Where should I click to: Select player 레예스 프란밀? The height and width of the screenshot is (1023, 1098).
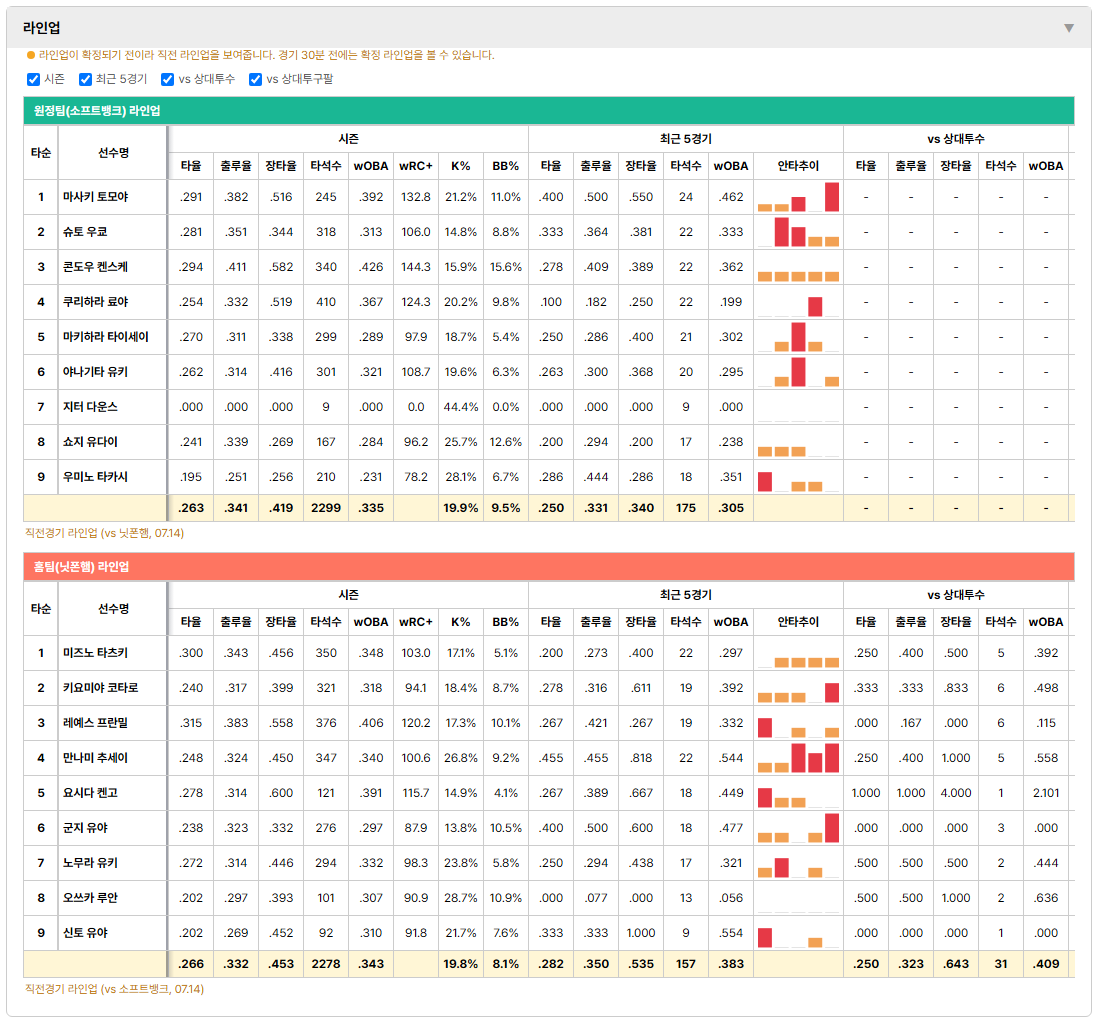click(x=95, y=723)
